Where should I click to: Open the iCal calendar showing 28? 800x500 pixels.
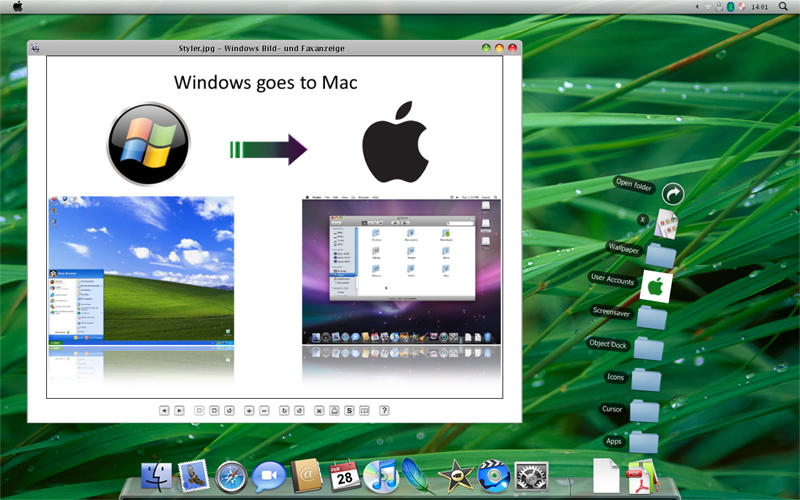(x=344, y=476)
